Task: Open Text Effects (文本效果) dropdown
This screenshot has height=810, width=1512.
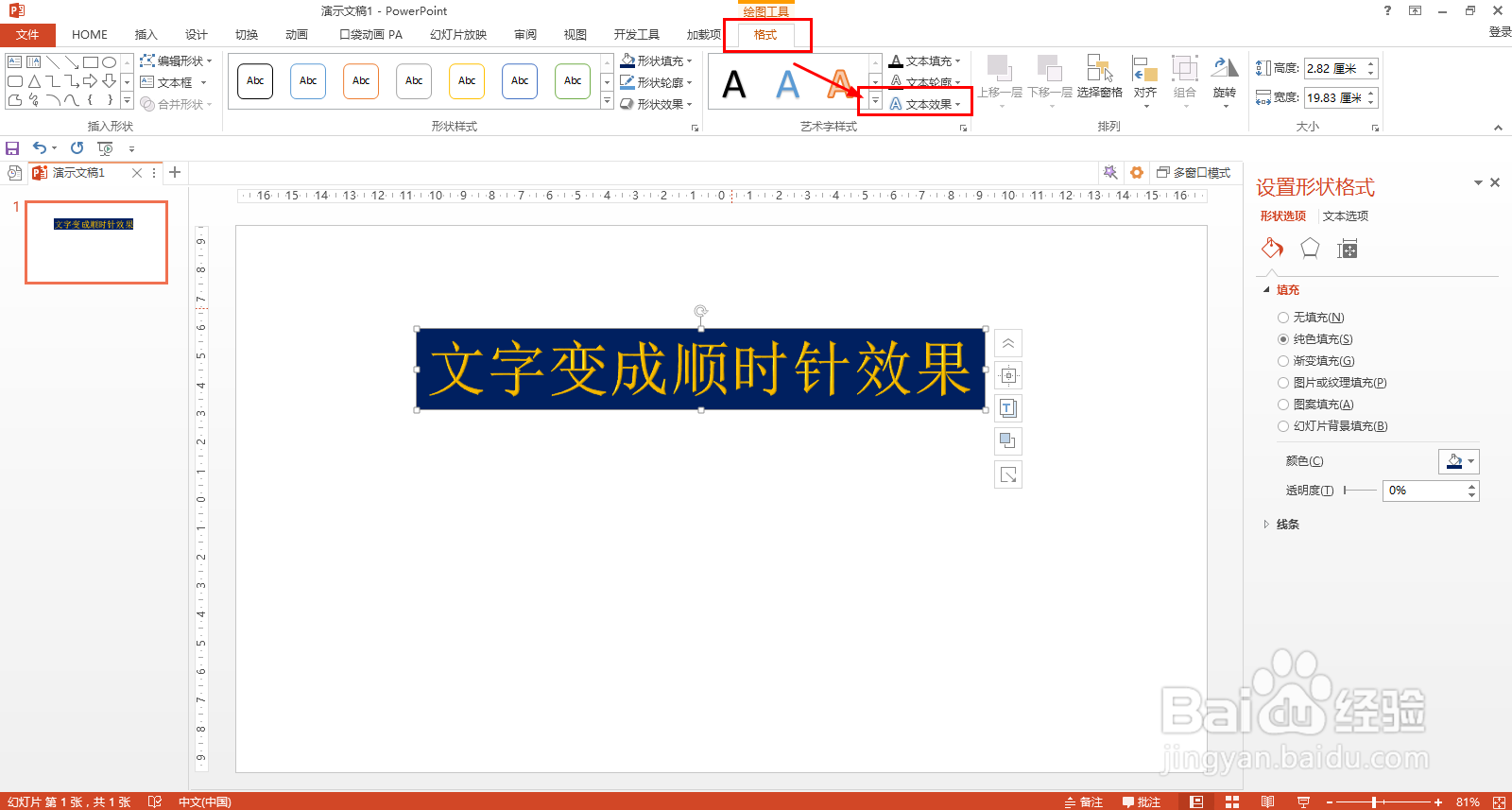Action: click(925, 104)
